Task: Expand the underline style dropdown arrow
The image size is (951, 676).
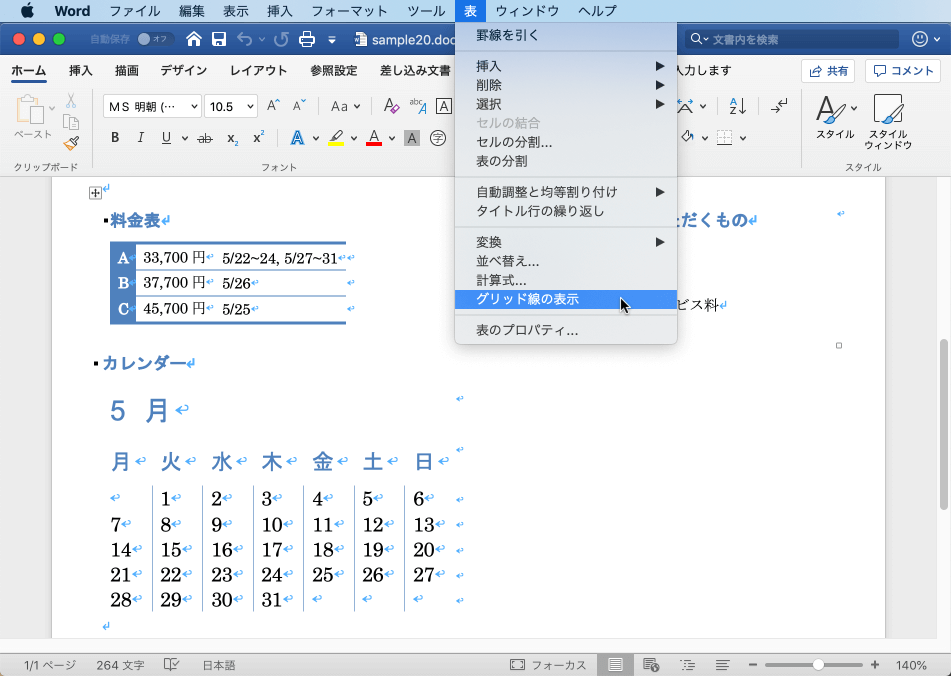Action: point(184,139)
